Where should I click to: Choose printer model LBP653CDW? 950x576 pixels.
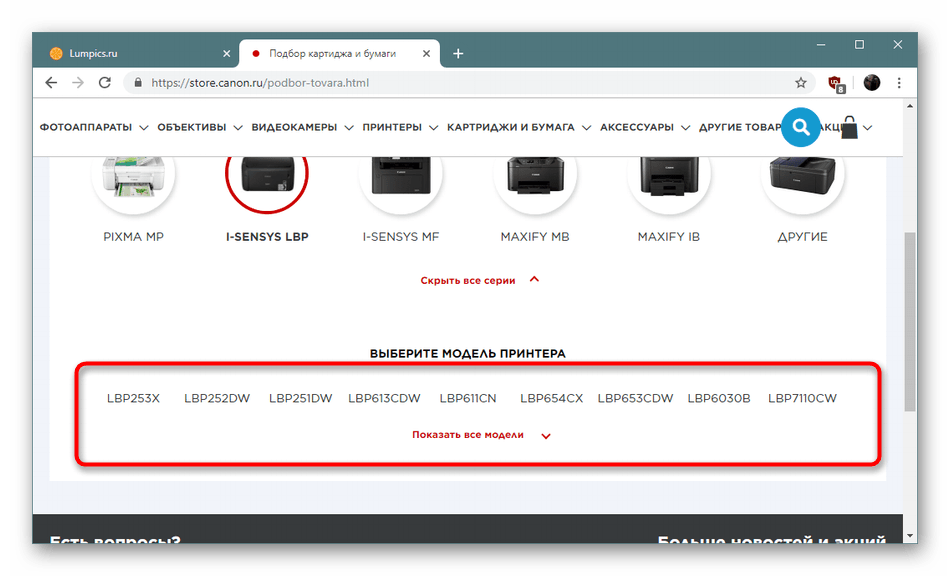(635, 399)
